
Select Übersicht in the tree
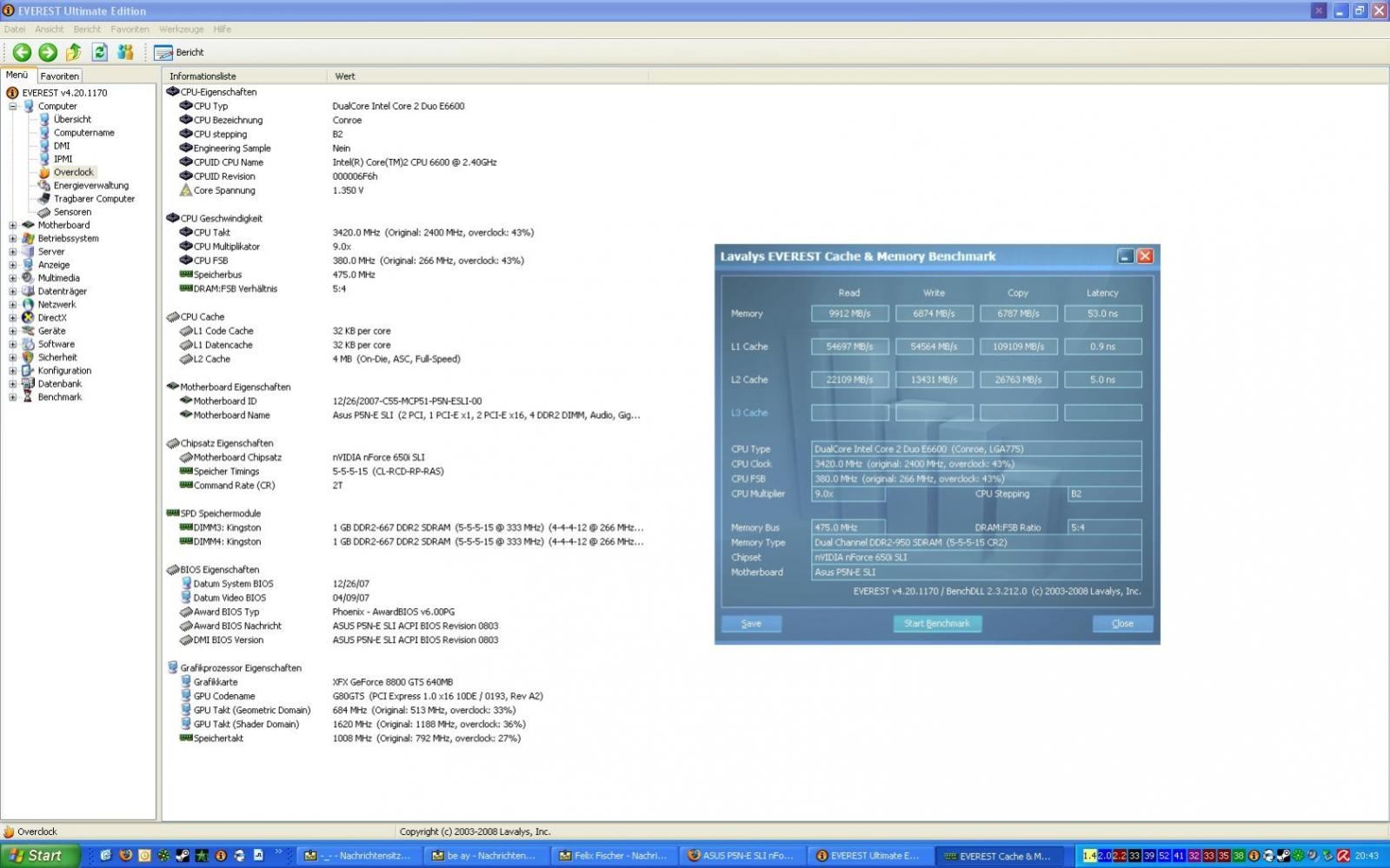tap(72, 119)
